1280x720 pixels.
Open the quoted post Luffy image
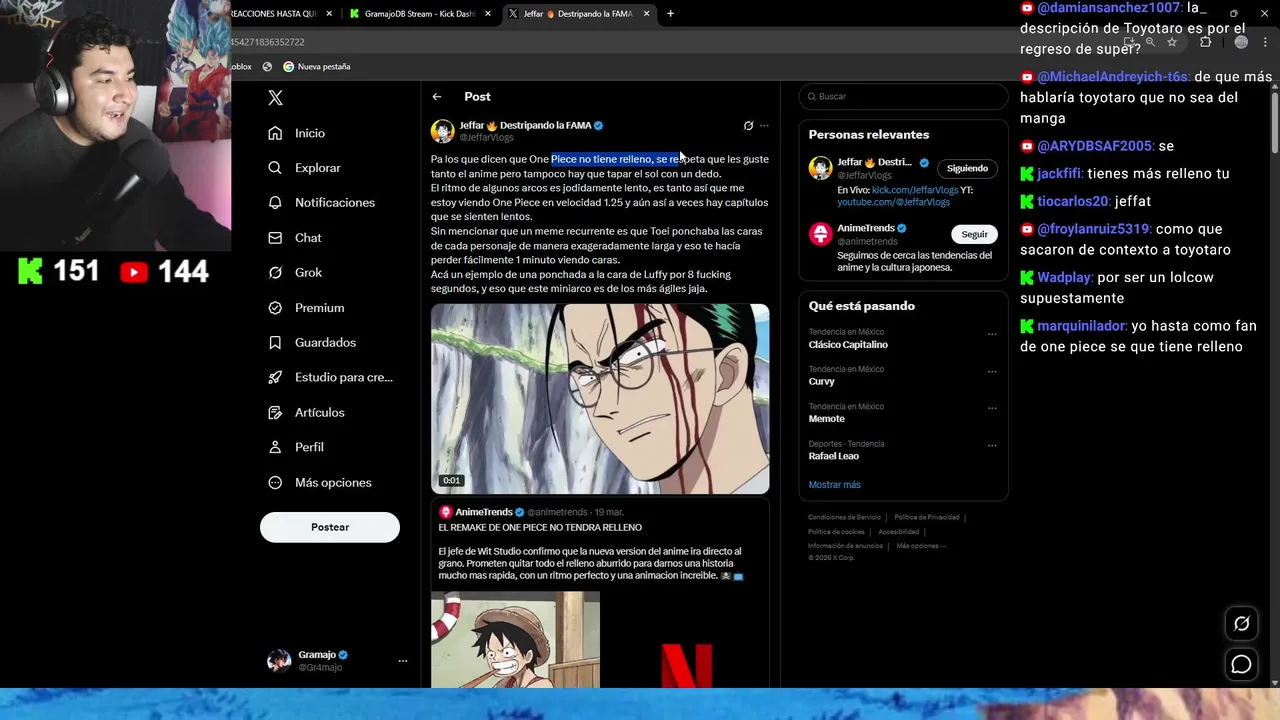(515, 640)
